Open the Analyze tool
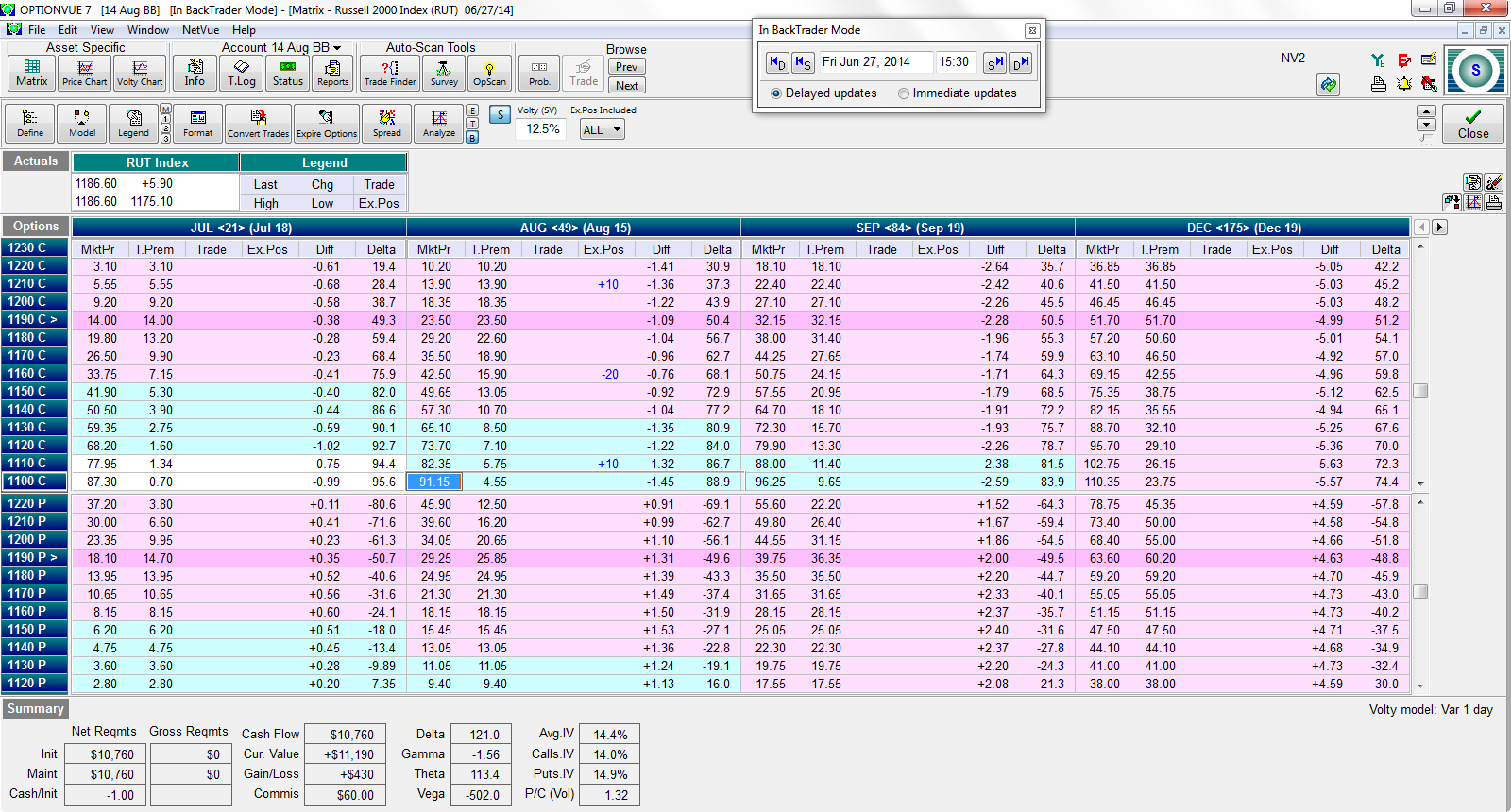 point(439,123)
